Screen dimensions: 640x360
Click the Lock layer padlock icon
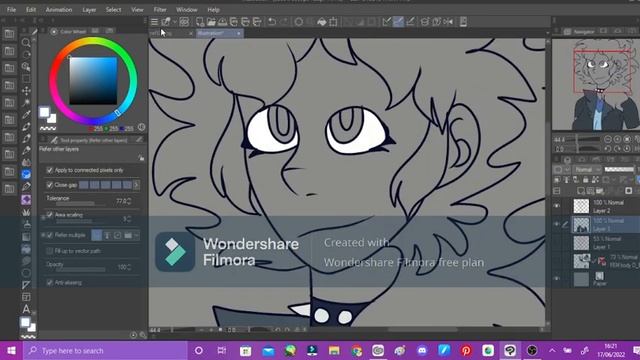click(586, 180)
